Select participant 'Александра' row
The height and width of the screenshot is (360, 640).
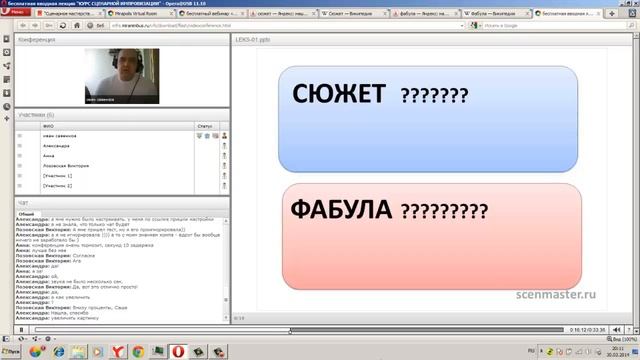click(x=122, y=146)
